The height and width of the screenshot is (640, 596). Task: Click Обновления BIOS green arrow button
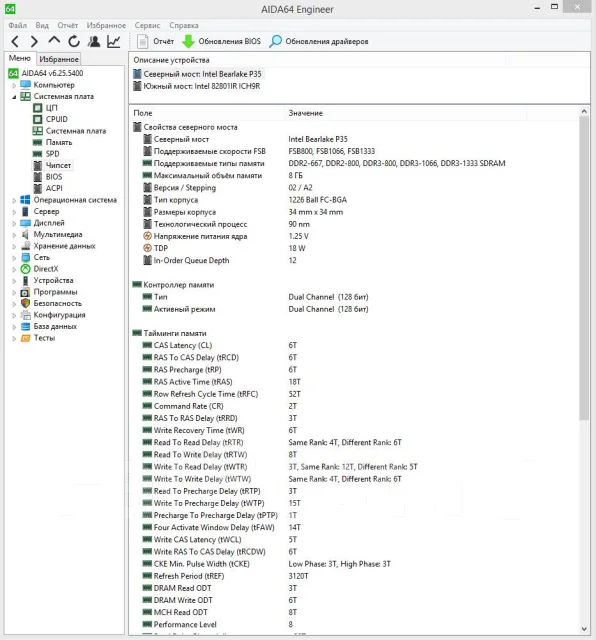pyautogui.click(x=221, y=41)
